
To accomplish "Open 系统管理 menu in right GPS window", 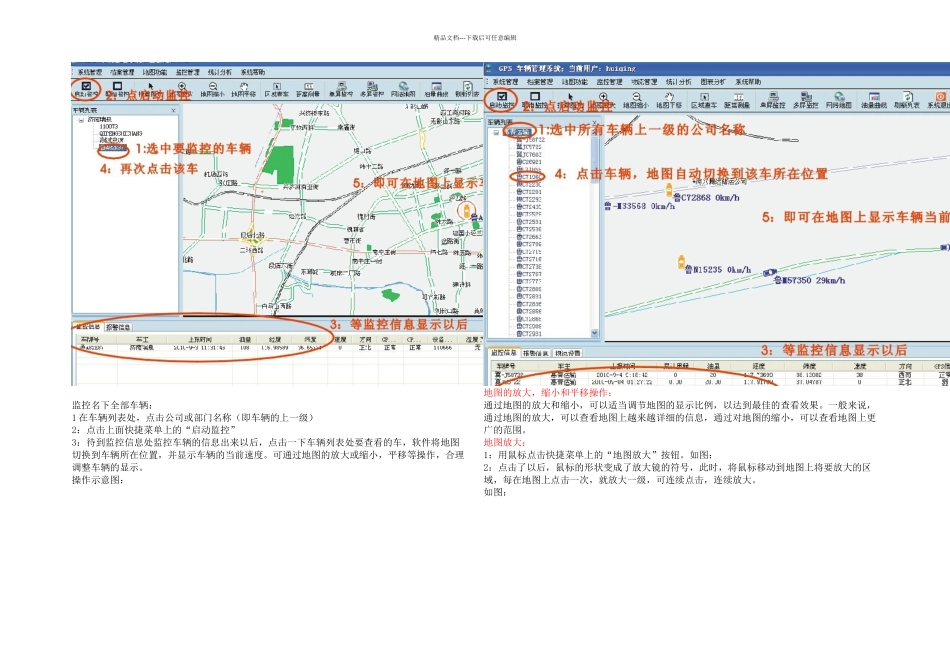I will tap(505, 81).
